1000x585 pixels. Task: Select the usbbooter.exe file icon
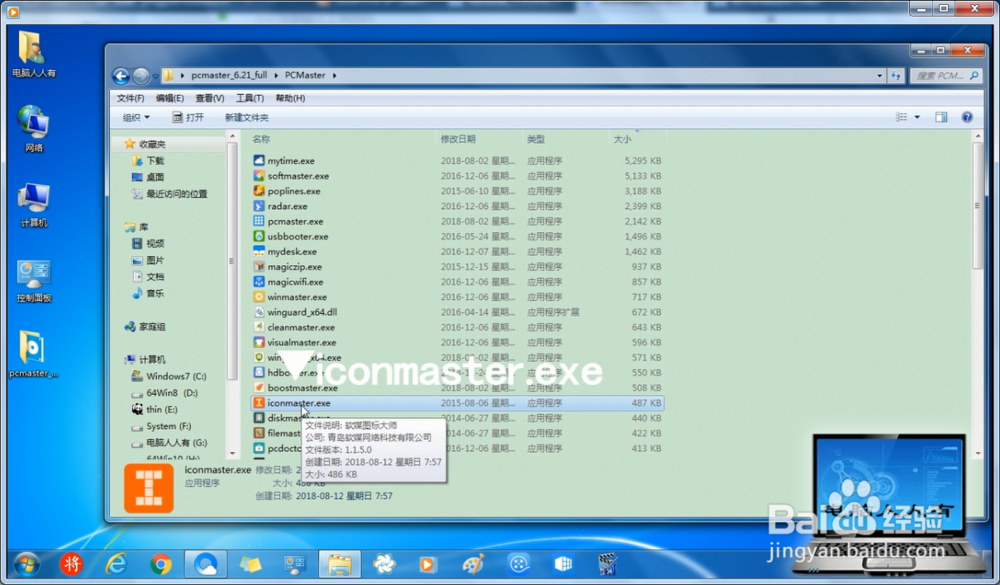[258, 236]
